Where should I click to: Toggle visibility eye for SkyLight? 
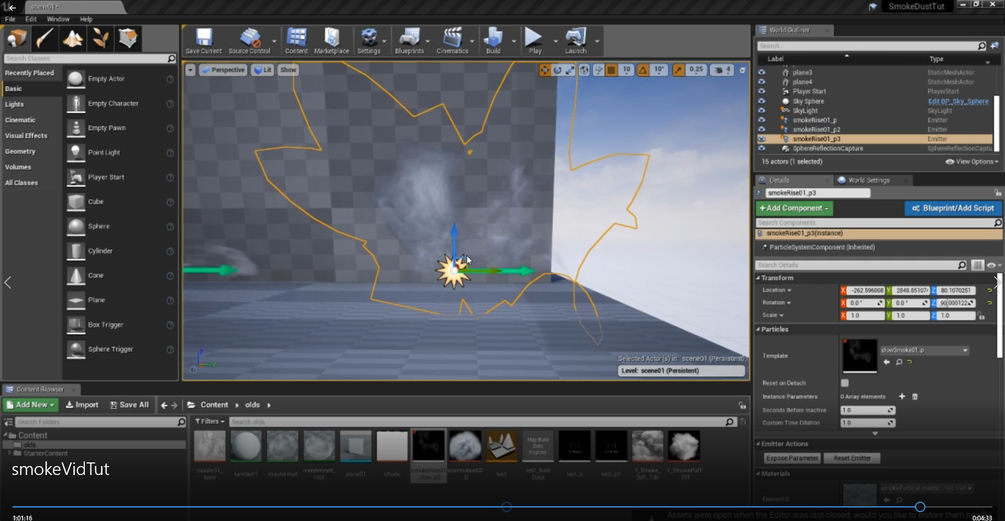point(761,110)
